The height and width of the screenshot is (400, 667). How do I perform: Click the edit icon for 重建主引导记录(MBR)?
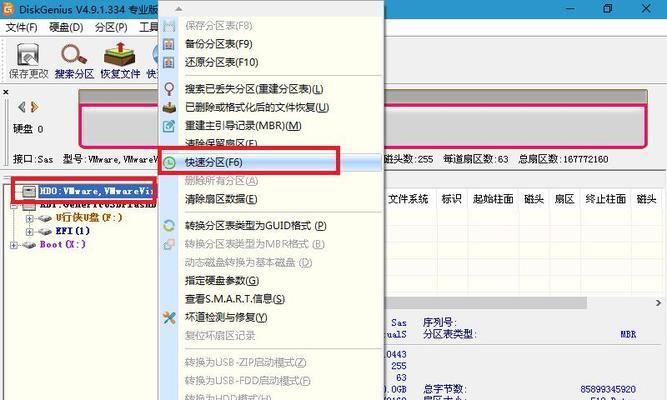point(169,126)
